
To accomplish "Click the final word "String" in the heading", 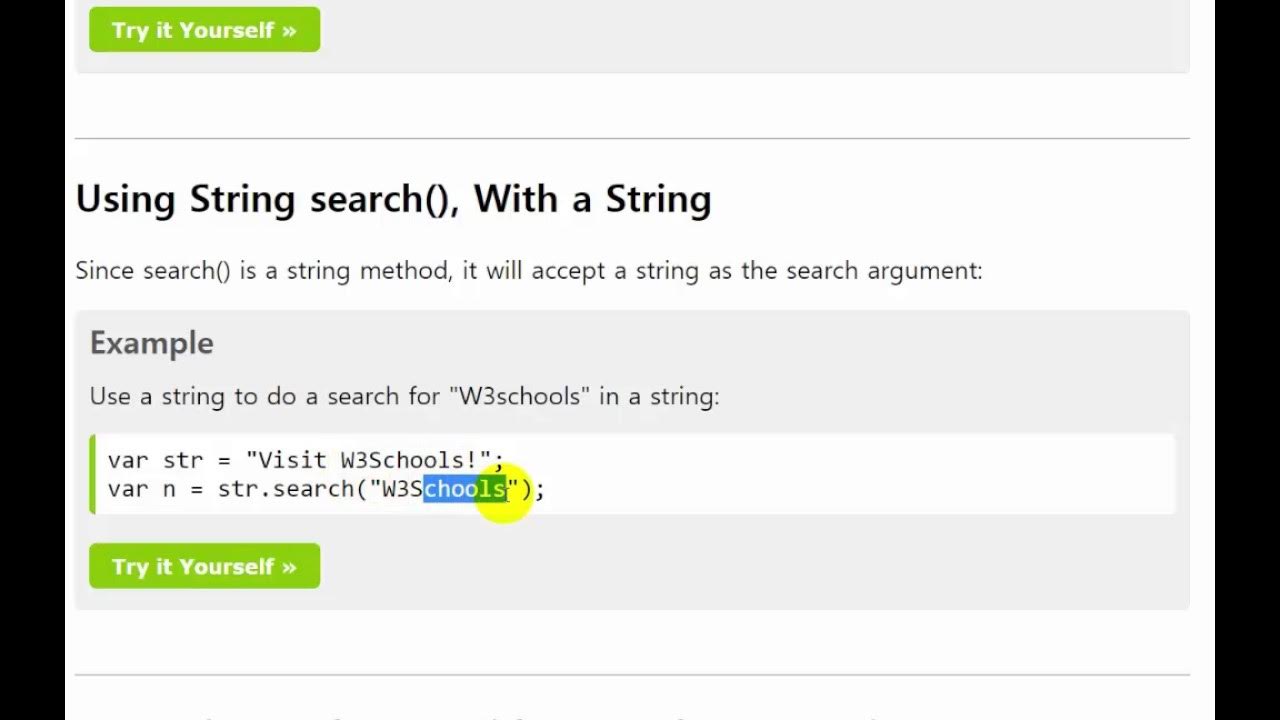I will coord(658,199).
